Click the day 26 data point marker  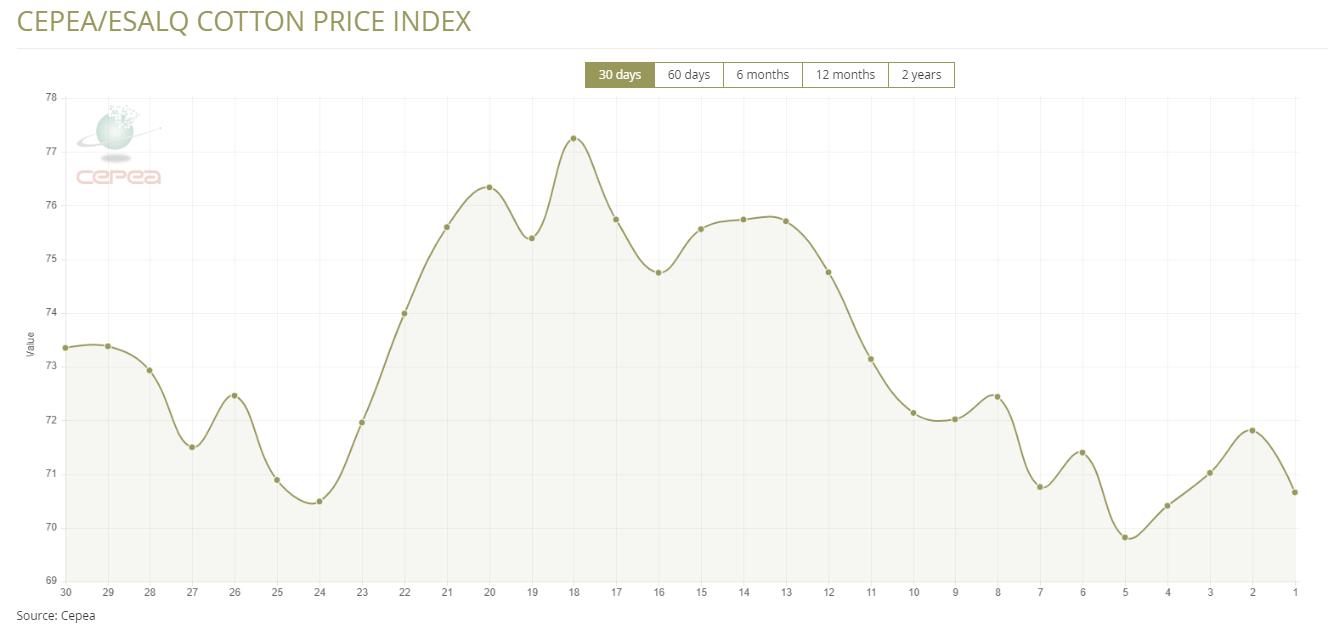(x=235, y=396)
